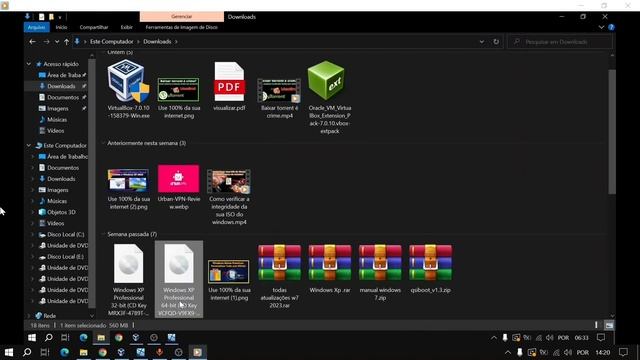
Task: Open the Compartilhar ribbon tab
Action: click(x=94, y=27)
